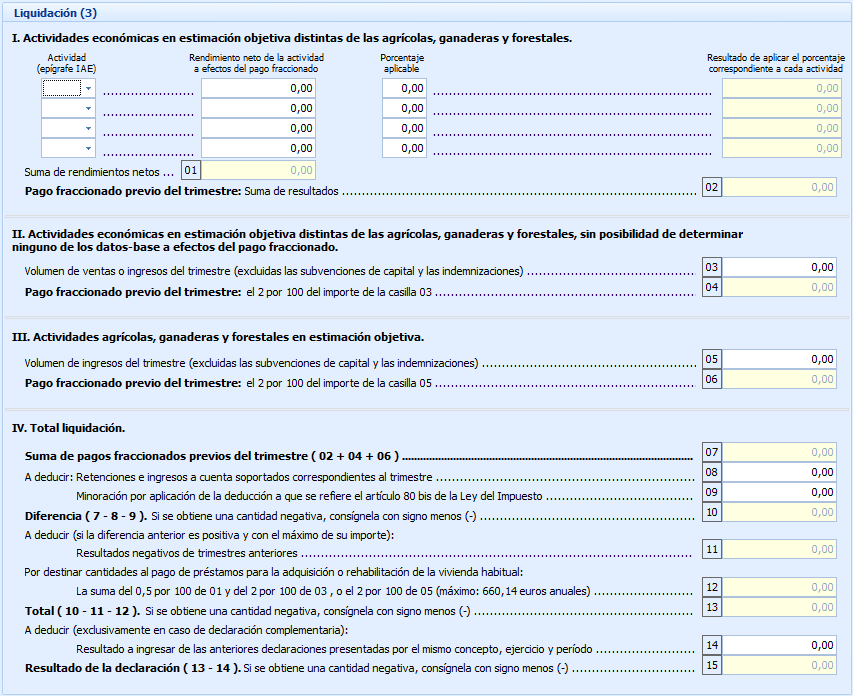
Task: Click the 'Porcentaje aplicable' column header
Action: coord(402,63)
